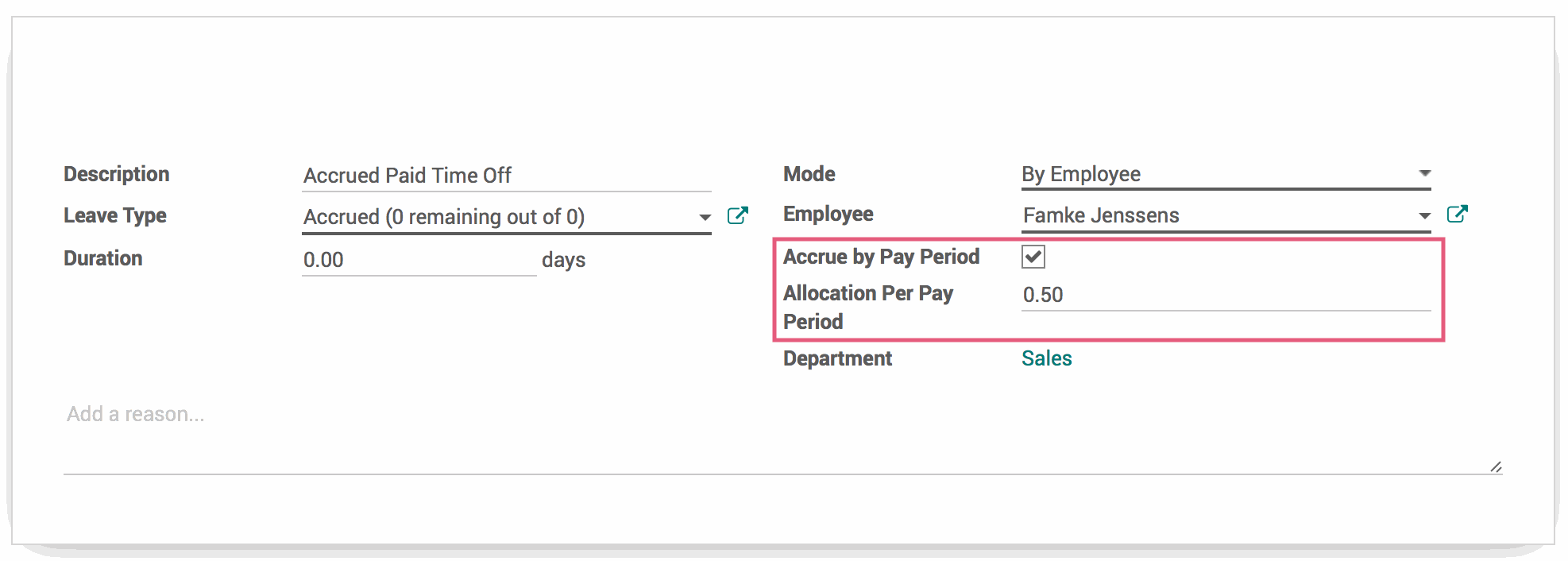The height and width of the screenshot is (561, 1568).
Task: Open the Mode dropdown showing By Employee
Action: click(1226, 174)
